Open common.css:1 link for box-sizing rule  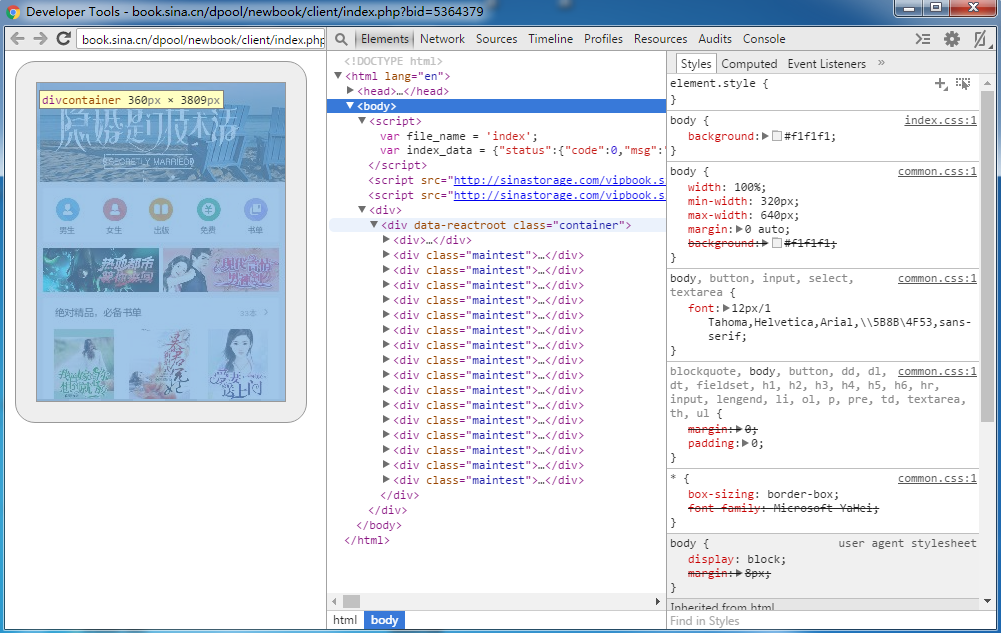tap(937, 478)
